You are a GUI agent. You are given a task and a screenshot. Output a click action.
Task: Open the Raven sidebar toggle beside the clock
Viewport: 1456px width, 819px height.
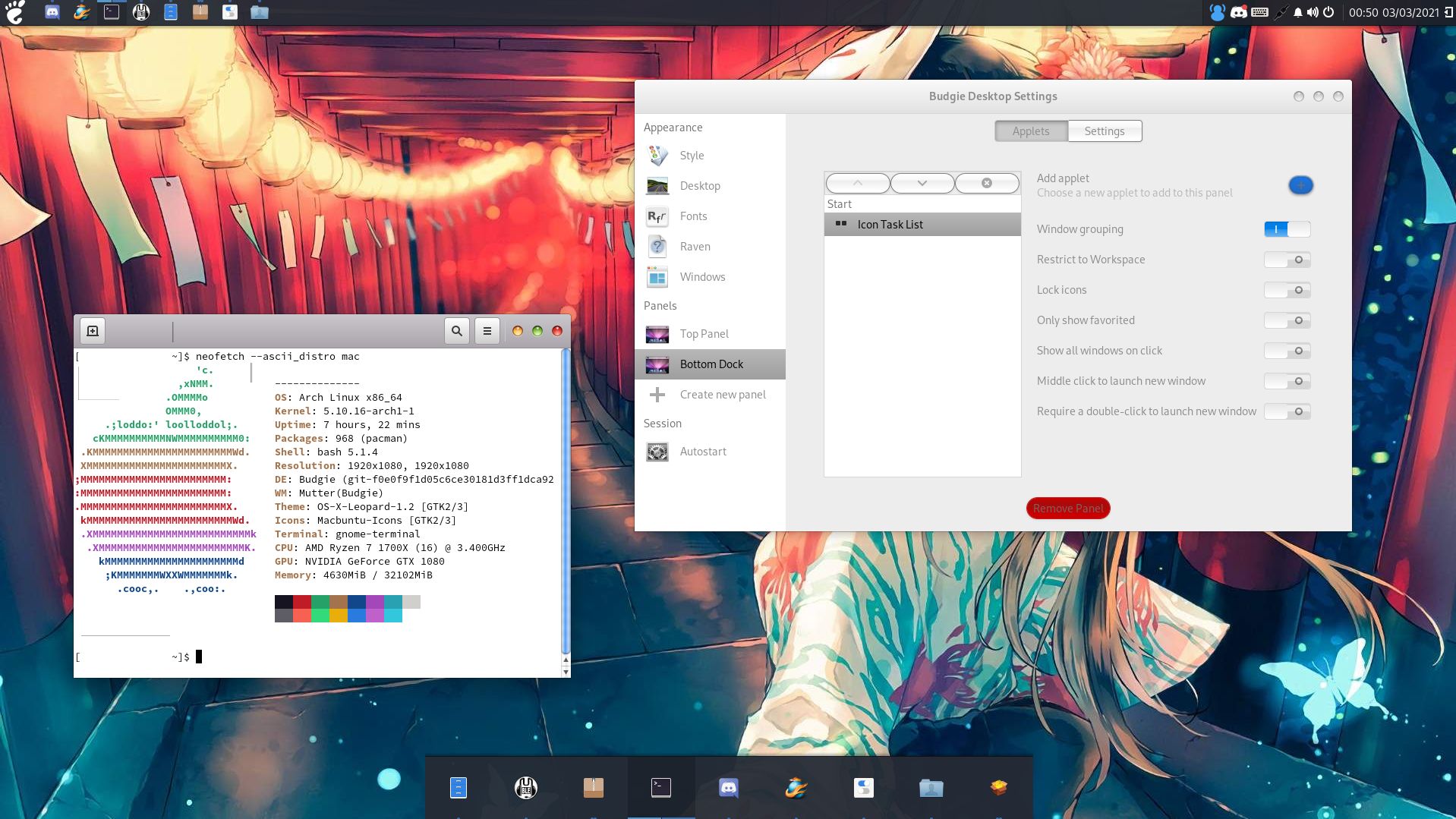[x=1448, y=12]
